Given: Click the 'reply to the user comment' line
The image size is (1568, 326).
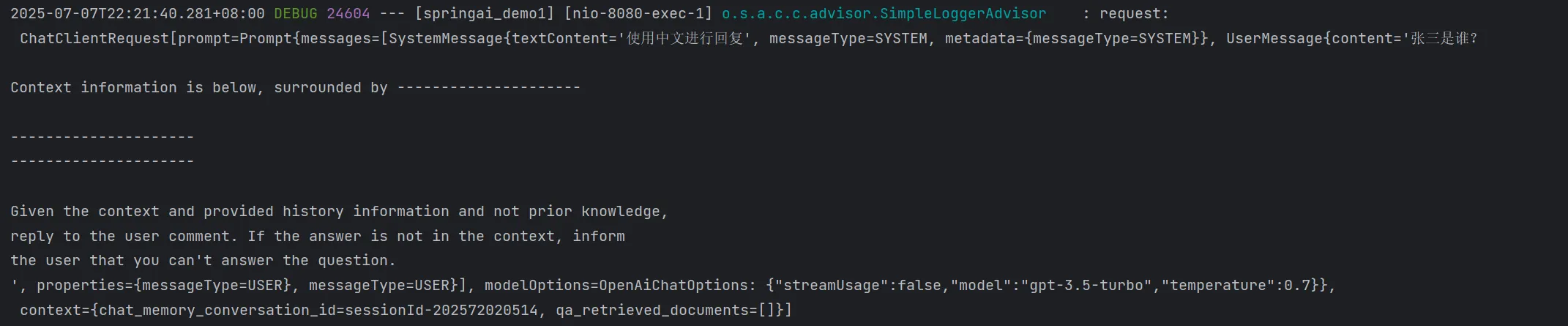Looking at the screenshot, I should 318,236.
